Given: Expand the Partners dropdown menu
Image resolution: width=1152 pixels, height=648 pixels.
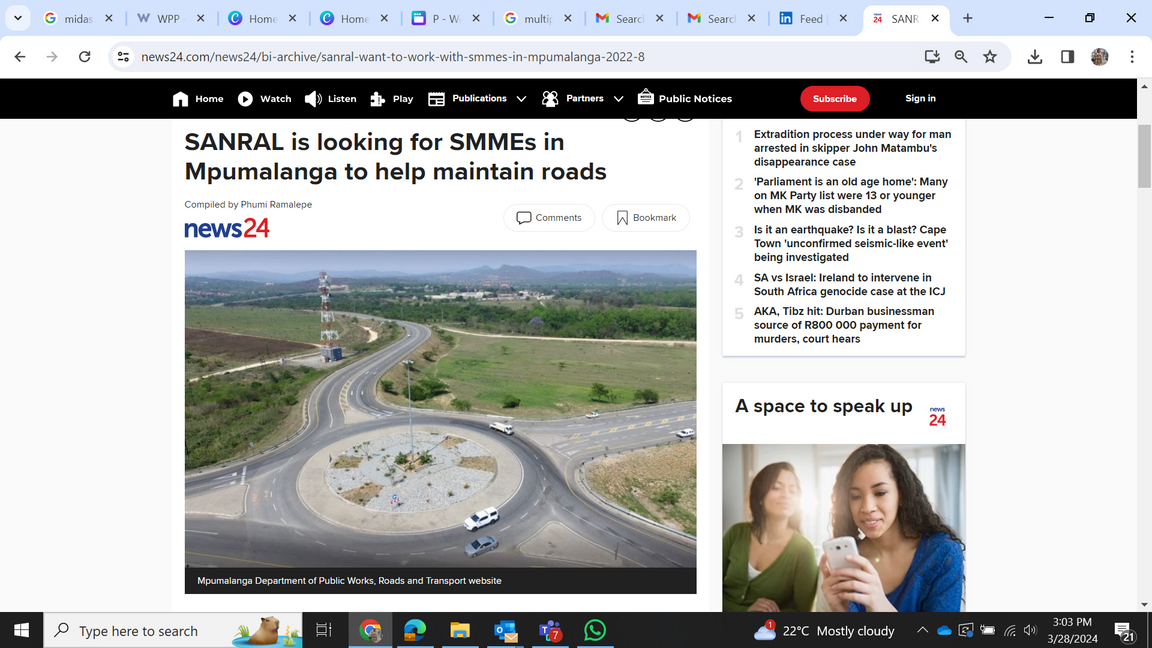Looking at the screenshot, I should [x=582, y=98].
